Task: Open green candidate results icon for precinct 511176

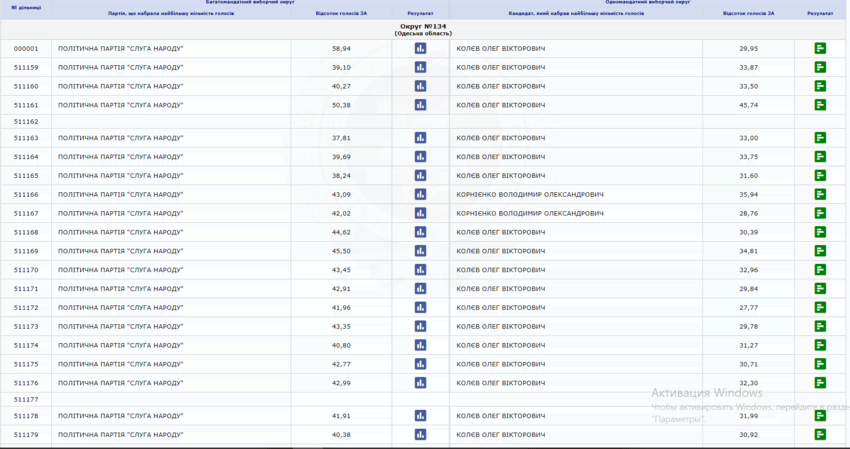Action: [820, 383]
